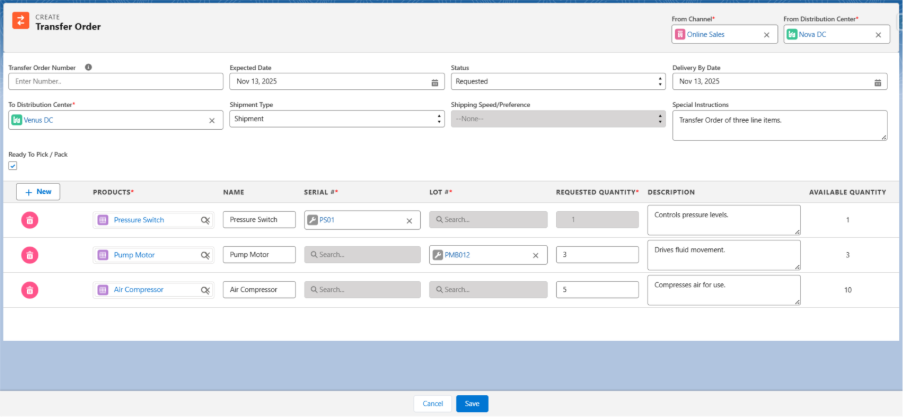Delete the Pump Motor line item row

click(x=30, y=255)
